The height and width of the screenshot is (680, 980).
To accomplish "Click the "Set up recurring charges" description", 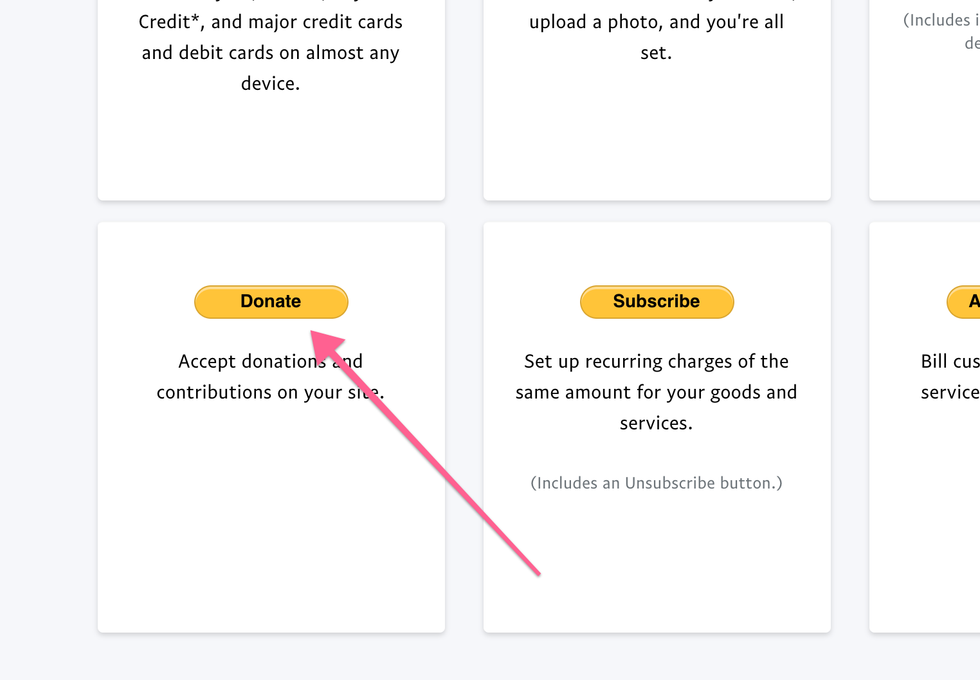I will click(x=656, y=361).
